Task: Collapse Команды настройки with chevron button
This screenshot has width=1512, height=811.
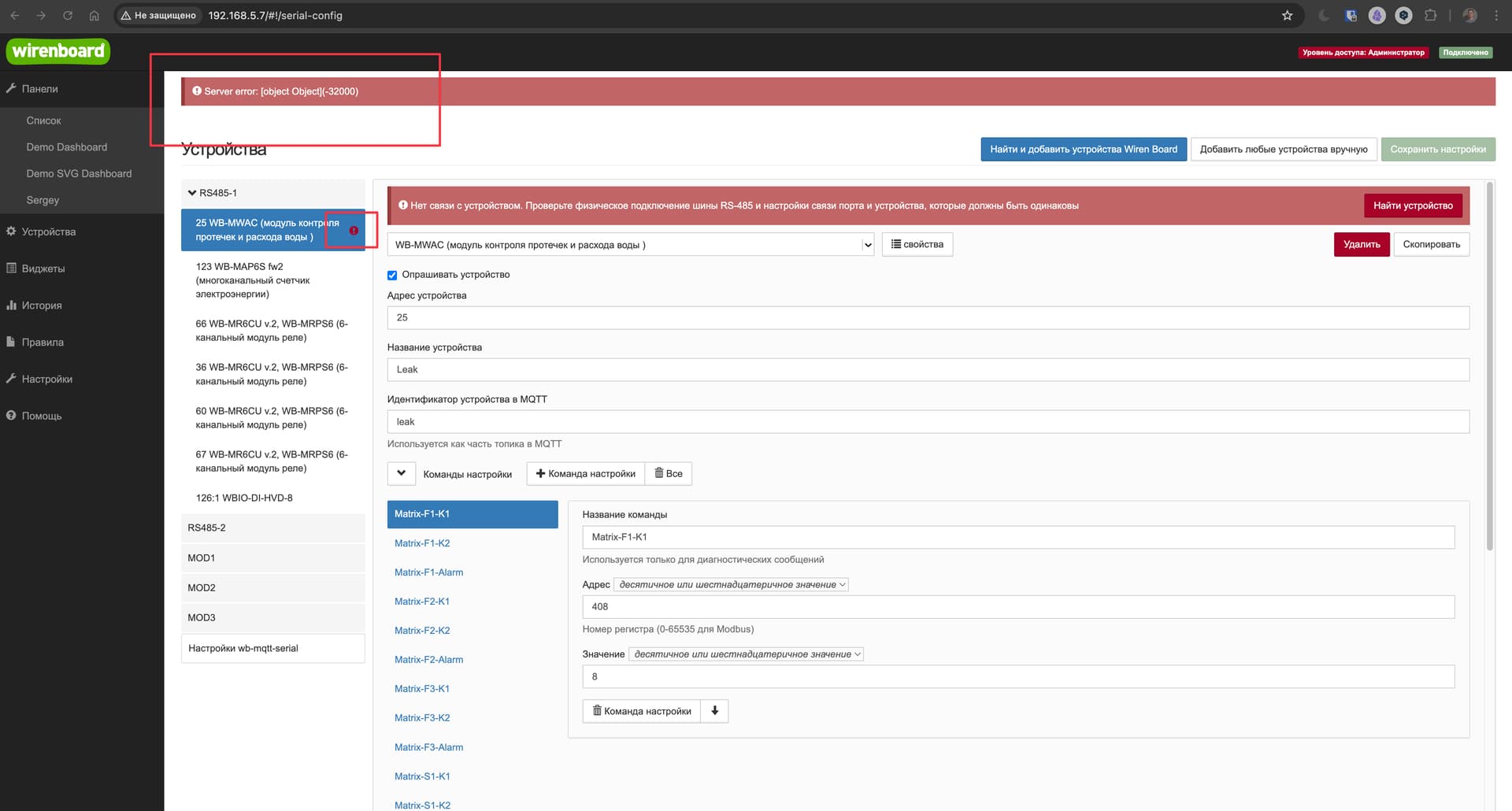Action: [x=401, y=473]
